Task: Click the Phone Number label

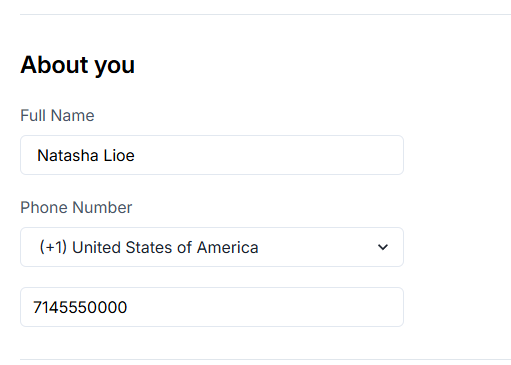Action: (76, 207)
